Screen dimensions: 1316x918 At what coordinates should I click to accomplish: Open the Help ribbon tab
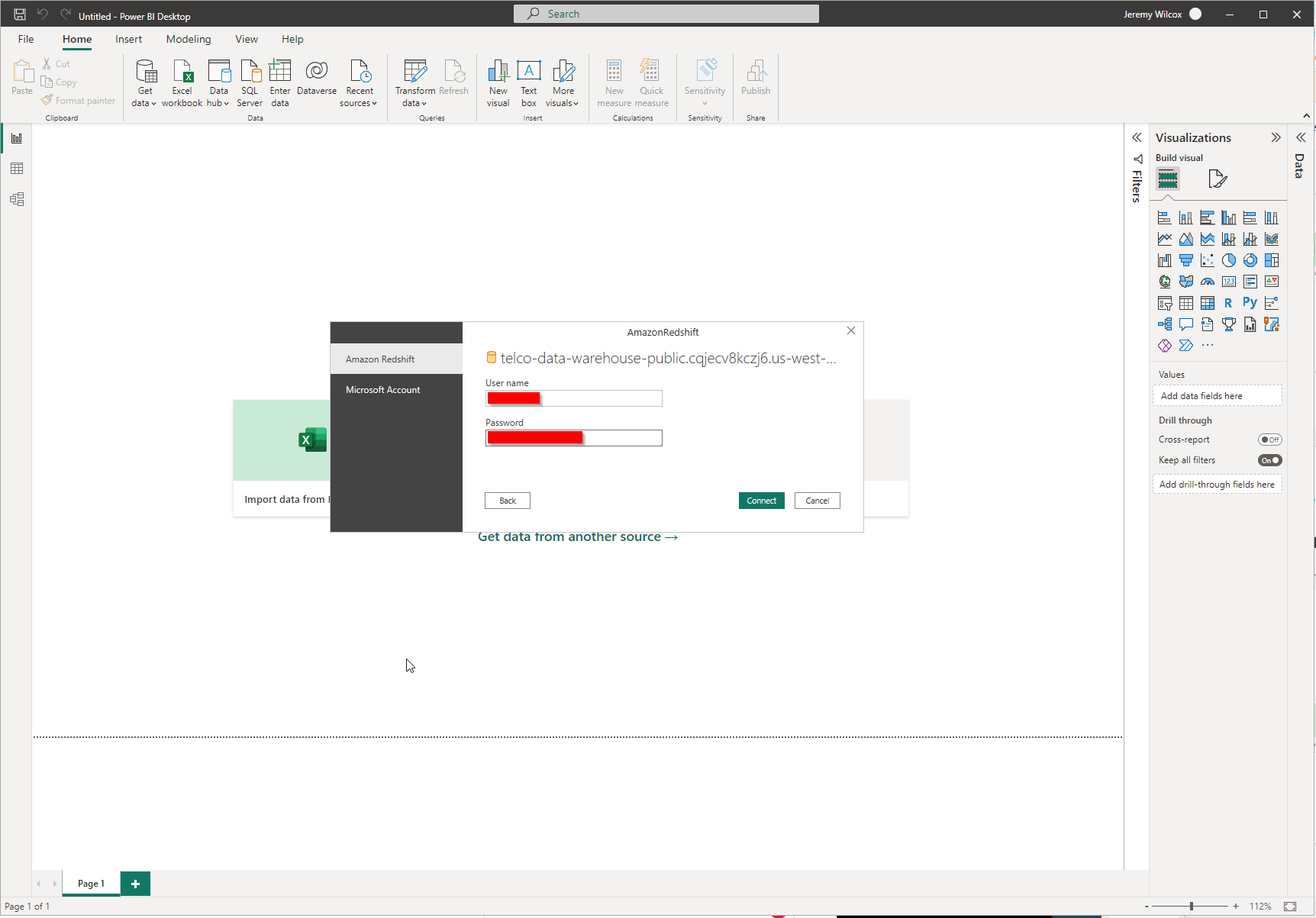coord(292,39)
